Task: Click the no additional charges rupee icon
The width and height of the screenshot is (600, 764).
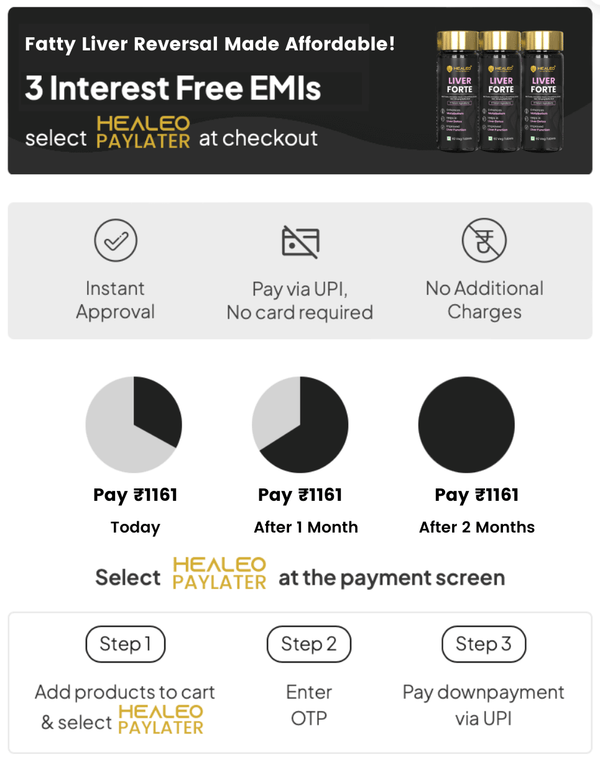Action: [484, 241]
